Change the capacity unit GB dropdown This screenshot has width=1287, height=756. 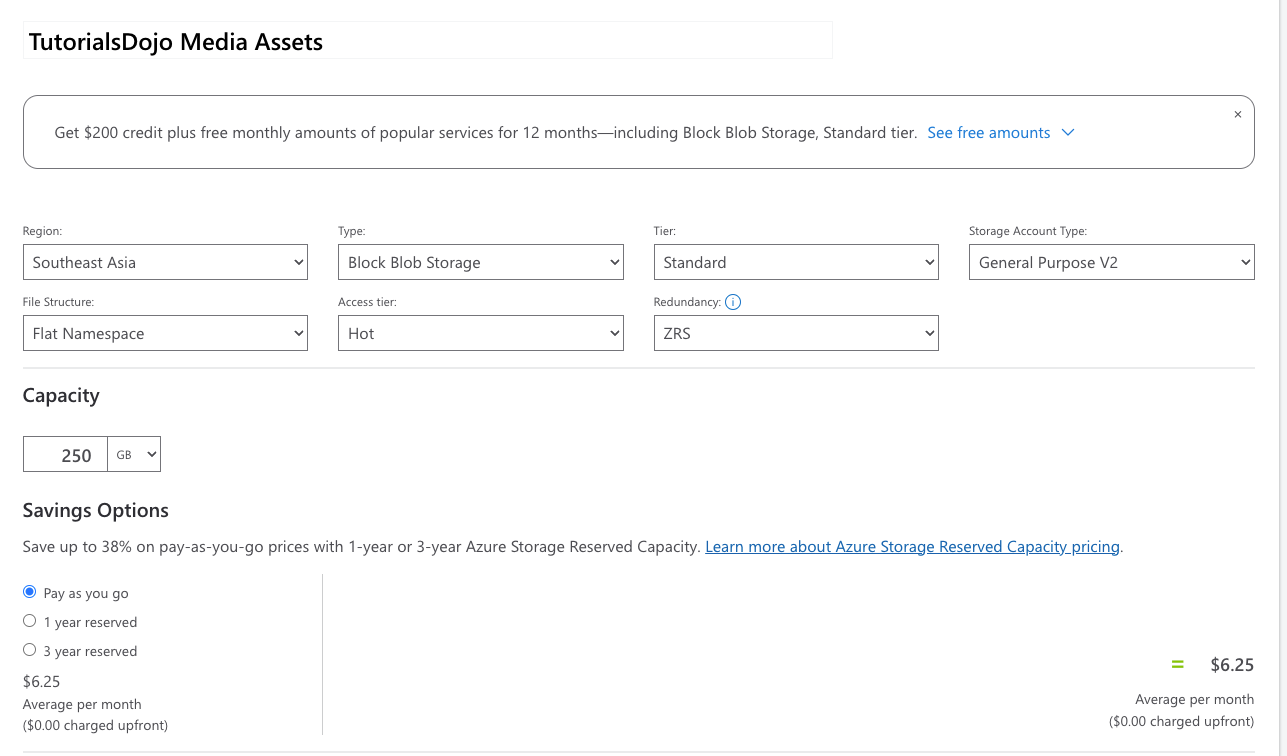[135, 454]
